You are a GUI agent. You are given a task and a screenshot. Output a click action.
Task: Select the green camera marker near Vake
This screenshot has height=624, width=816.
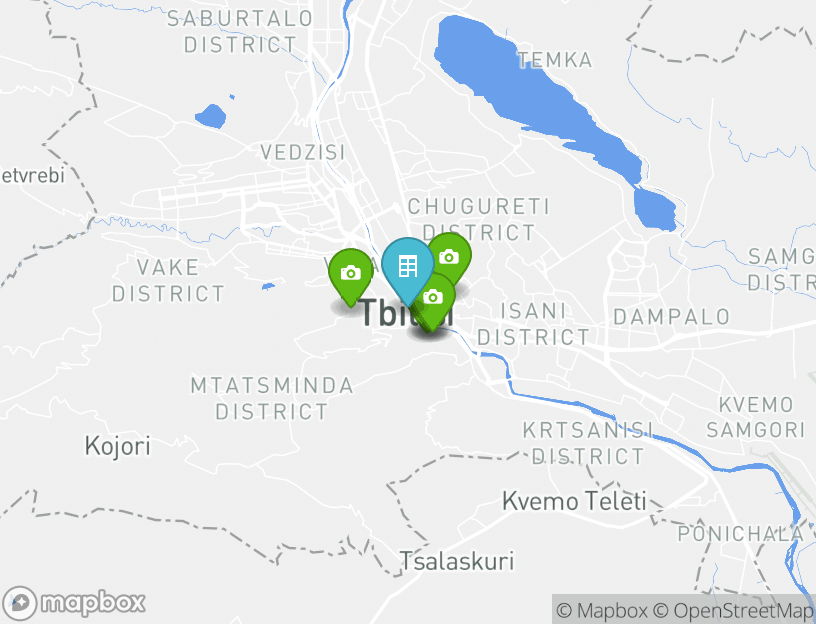tap(351, 277)
